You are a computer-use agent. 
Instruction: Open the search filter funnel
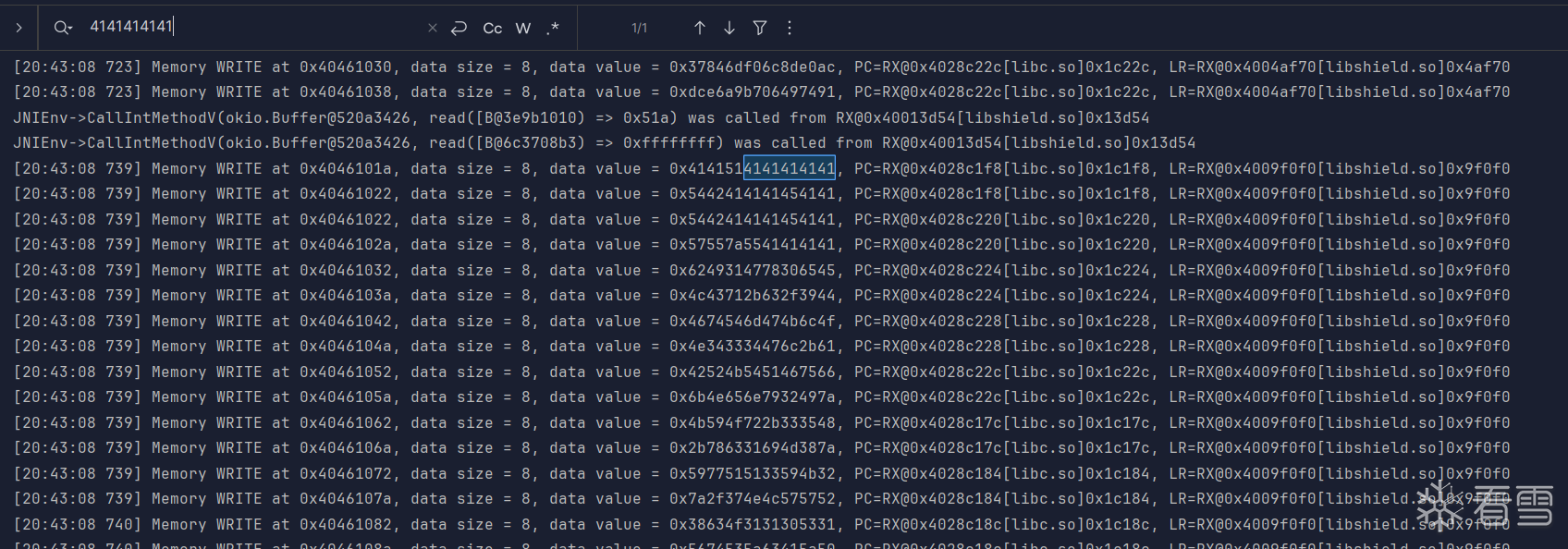[759, 28]
